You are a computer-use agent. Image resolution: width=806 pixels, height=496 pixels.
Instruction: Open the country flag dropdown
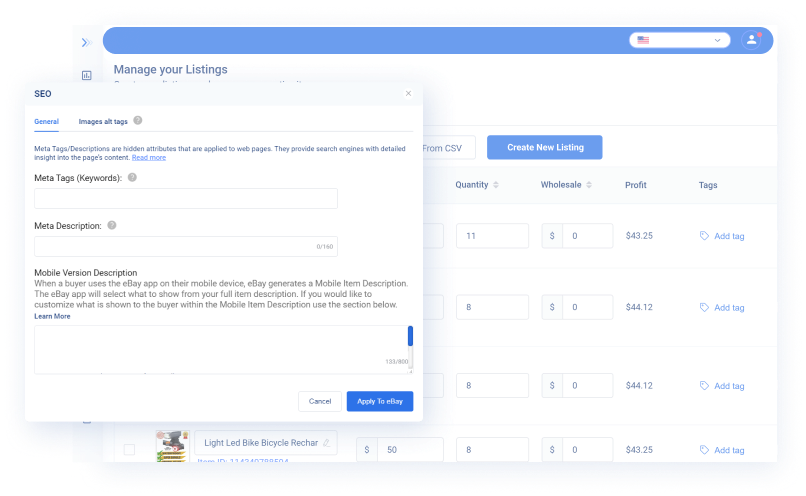[679, 40]
